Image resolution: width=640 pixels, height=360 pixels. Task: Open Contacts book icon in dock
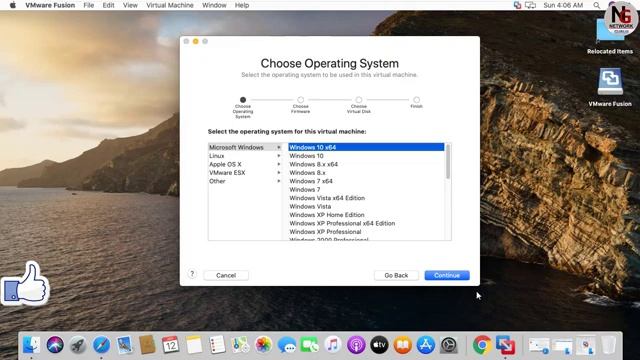coord(147,345)
